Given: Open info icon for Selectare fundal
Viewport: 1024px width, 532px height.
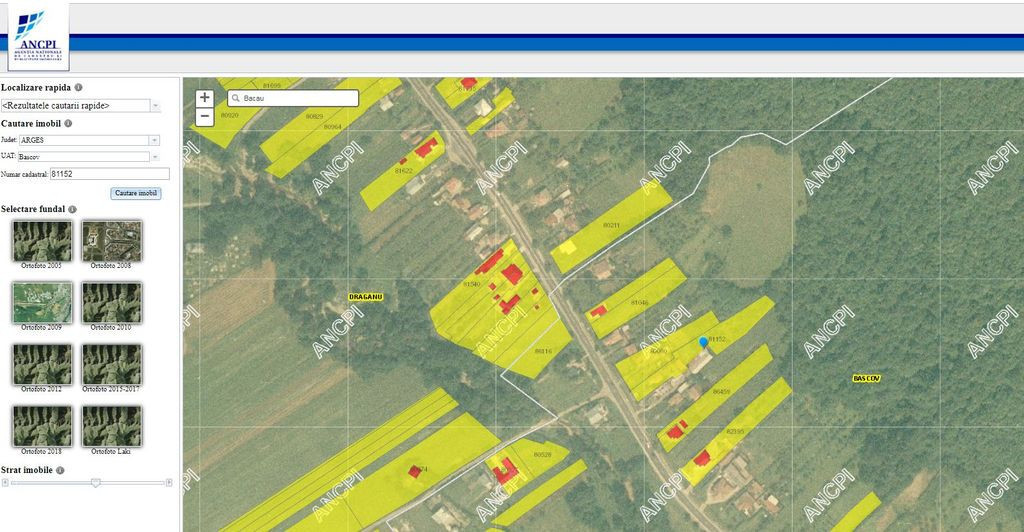Looking at the screenshot, I should pyautogui.click(x=73, y=209).
